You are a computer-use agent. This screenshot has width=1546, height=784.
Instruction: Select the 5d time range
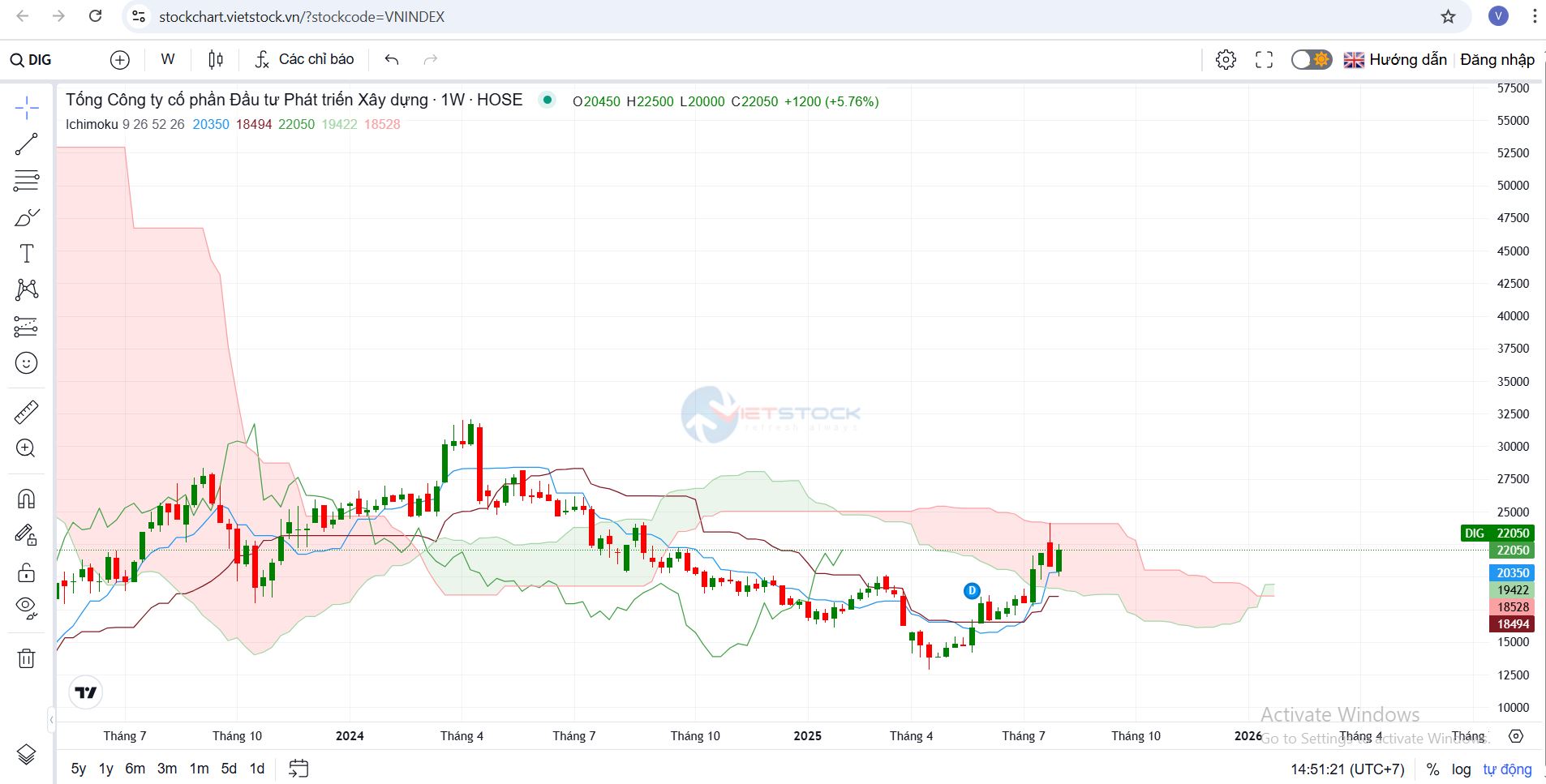[230, 769]
